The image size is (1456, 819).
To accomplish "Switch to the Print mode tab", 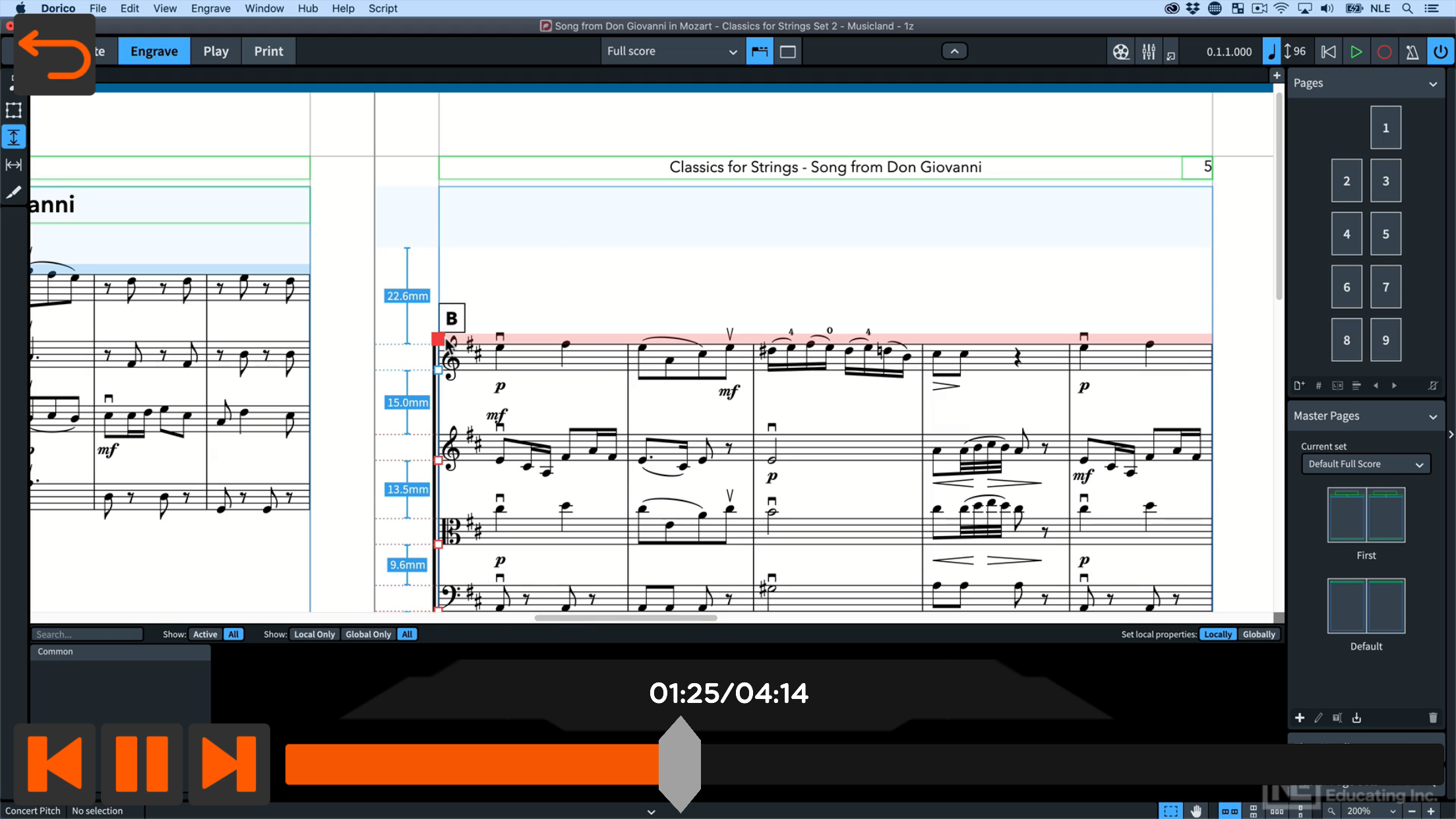I will pos(268,51).
